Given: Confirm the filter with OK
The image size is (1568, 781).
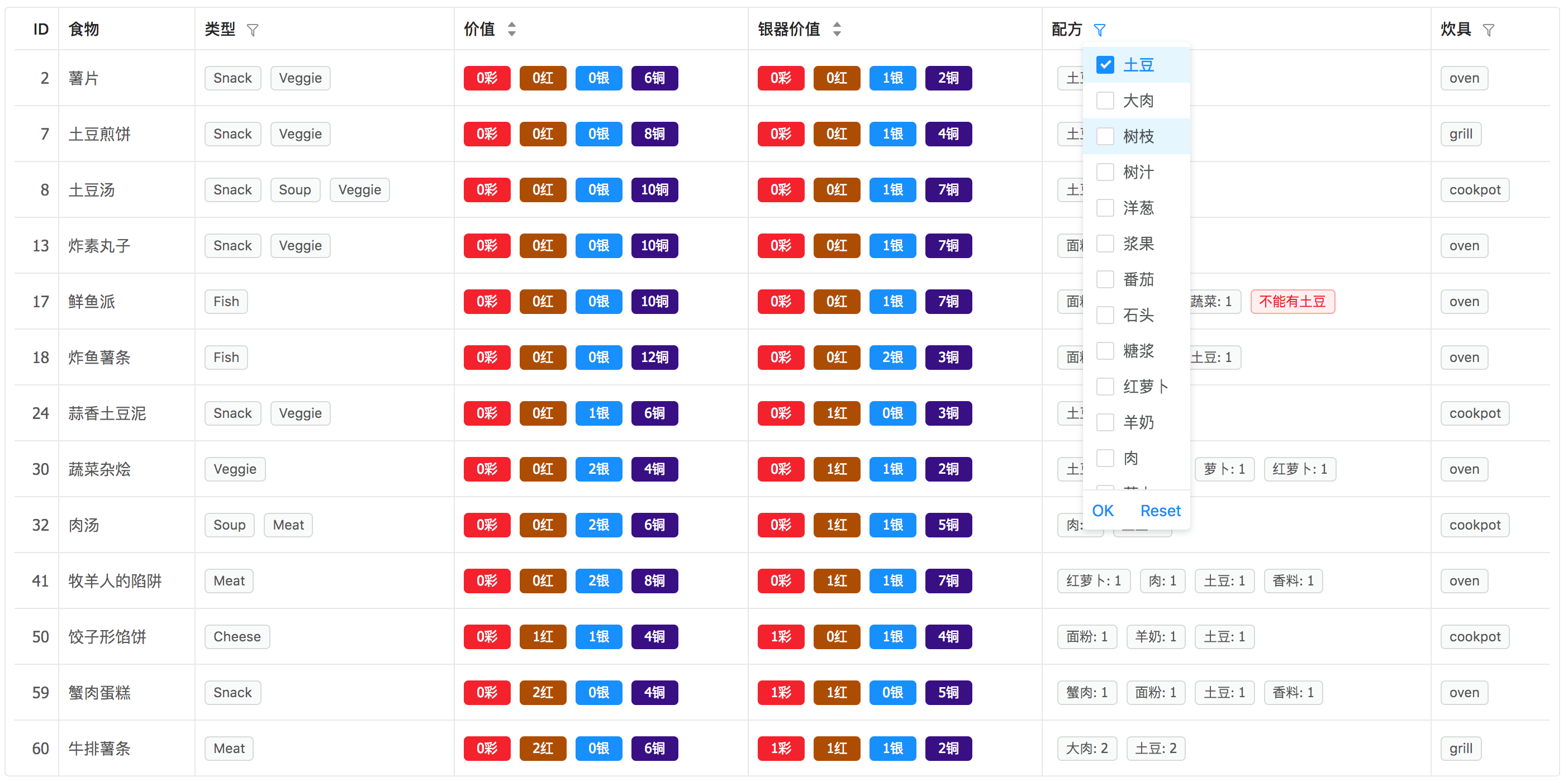Looking at the screenshot, I should pyautogui.click(x=1103, y=511).
